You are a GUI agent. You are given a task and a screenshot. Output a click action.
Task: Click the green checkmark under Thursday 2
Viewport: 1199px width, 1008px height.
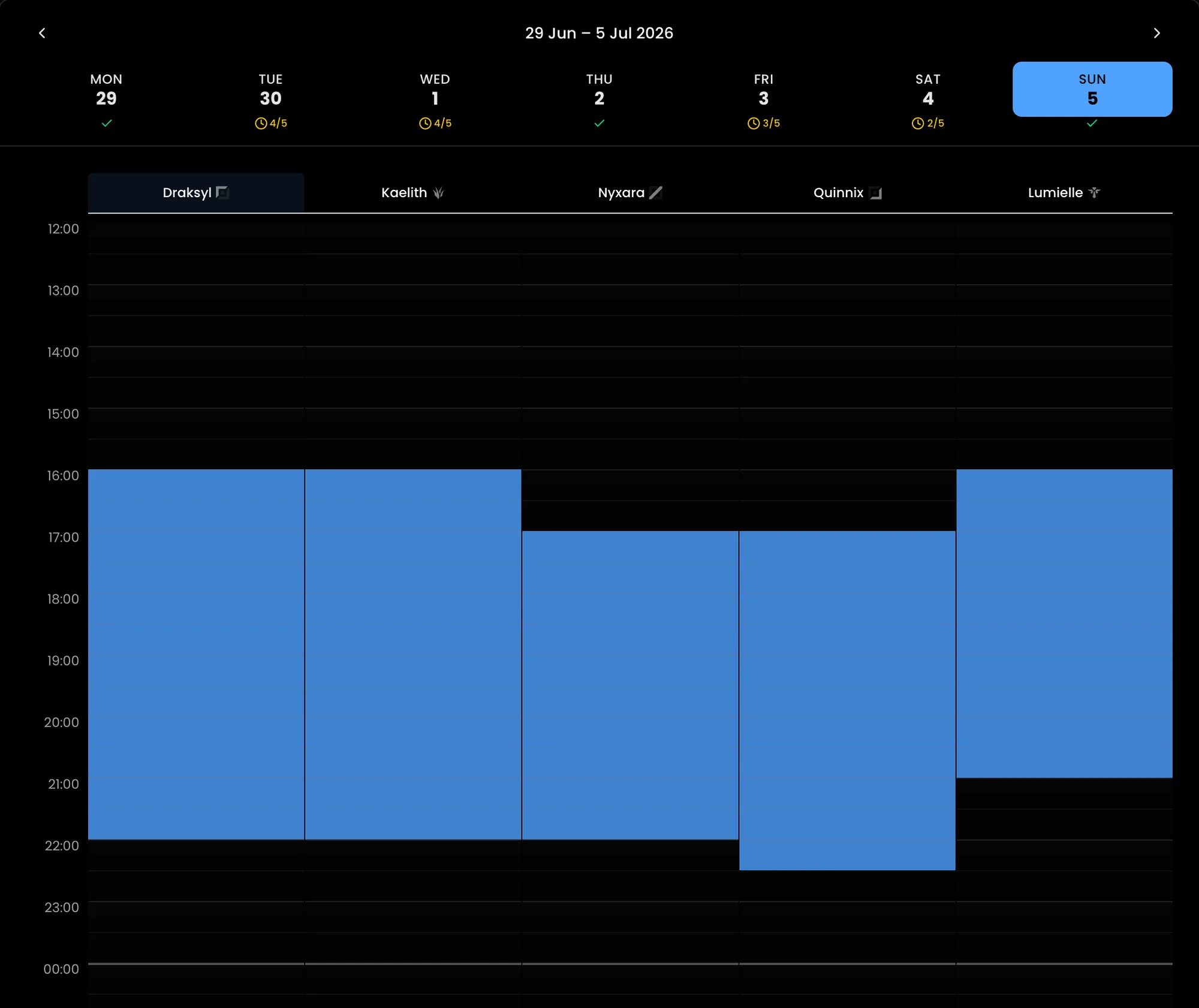click(599, 123)
